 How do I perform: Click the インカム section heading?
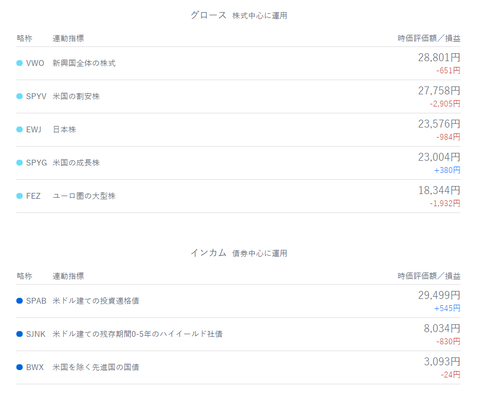click(208, 253)
